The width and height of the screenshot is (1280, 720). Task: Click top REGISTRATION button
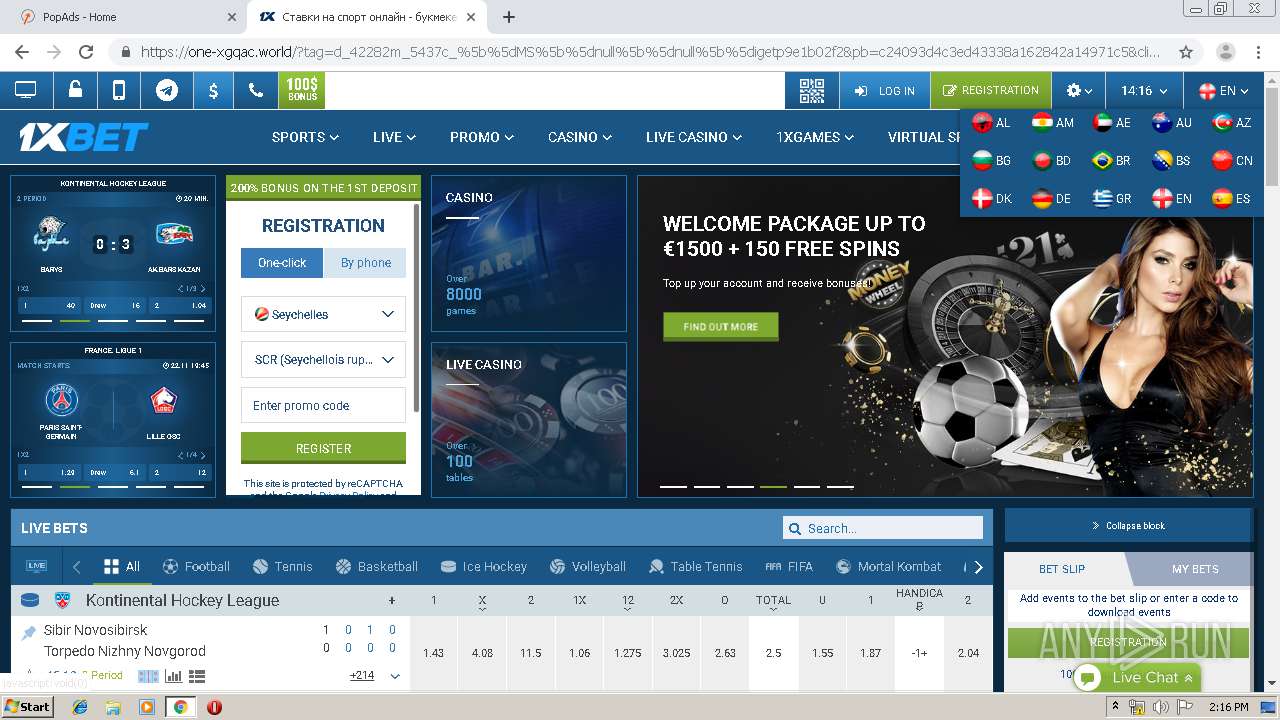(991, 90)
